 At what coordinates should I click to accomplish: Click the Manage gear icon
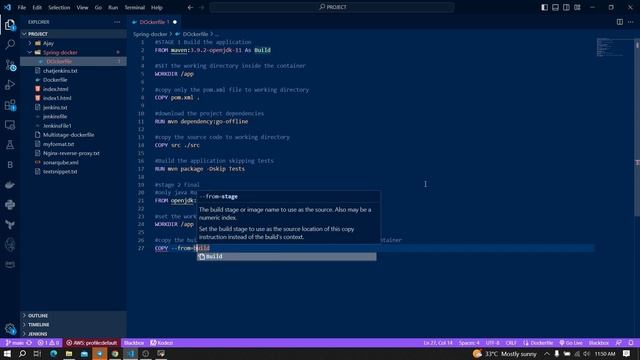click(x=10, y=328)
